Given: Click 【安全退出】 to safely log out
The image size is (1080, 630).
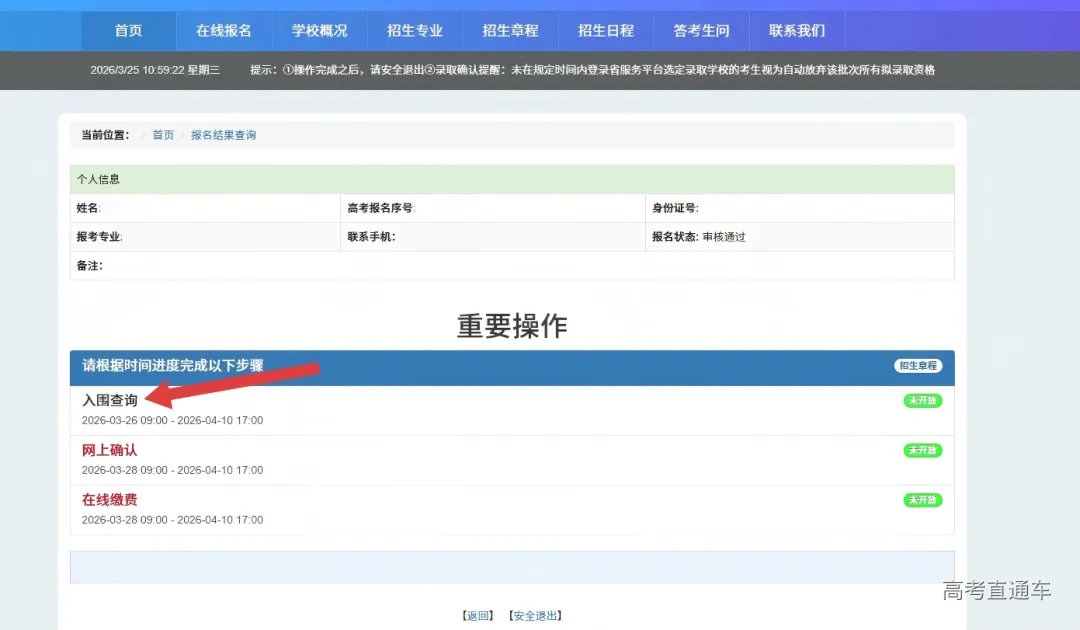Looking at the screenshot, I should pos(534,616).
